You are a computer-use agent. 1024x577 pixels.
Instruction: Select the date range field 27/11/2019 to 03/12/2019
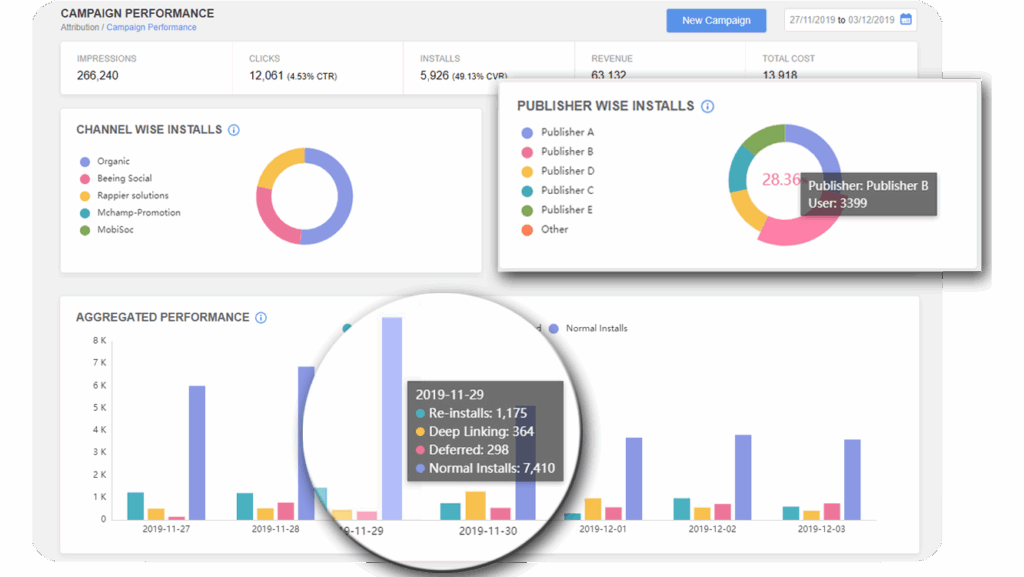850,20
